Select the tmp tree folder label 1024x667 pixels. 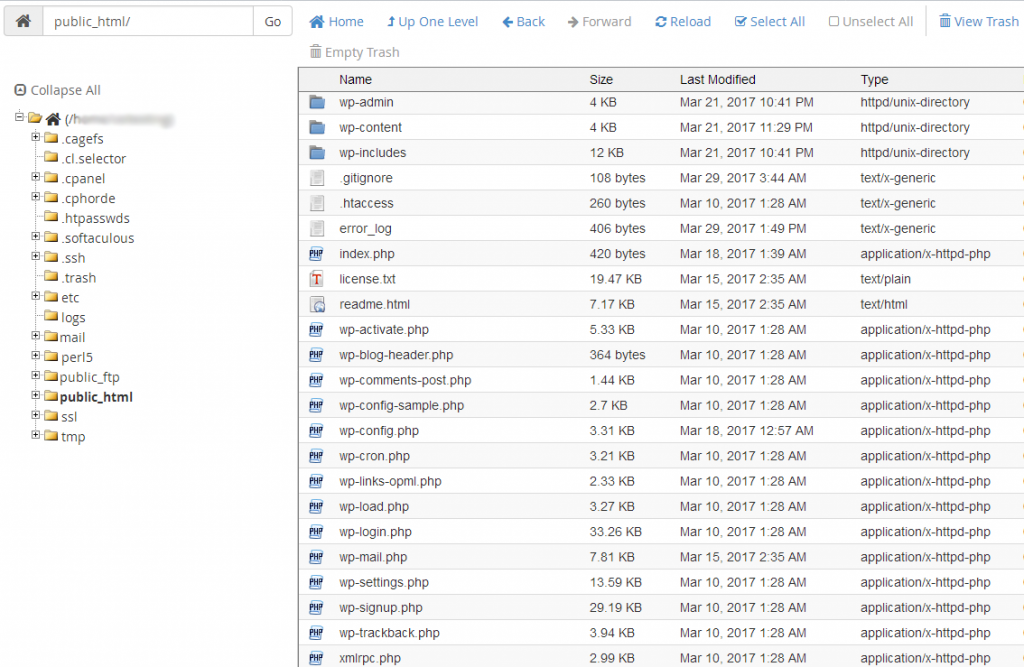pos(73,436)
